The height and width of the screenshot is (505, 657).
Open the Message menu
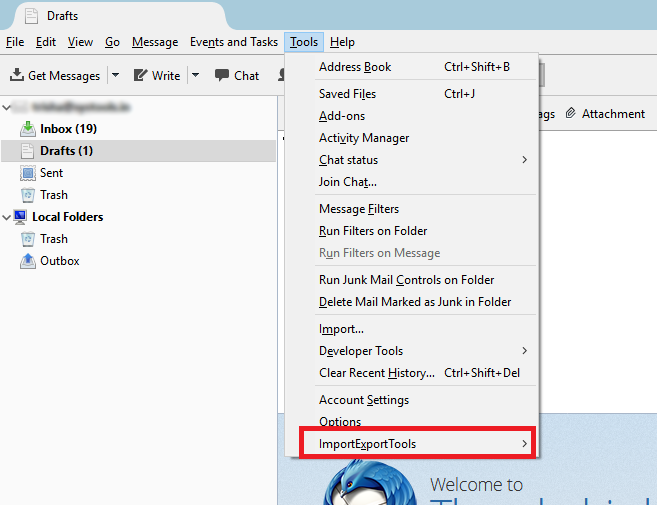[155, 42]
